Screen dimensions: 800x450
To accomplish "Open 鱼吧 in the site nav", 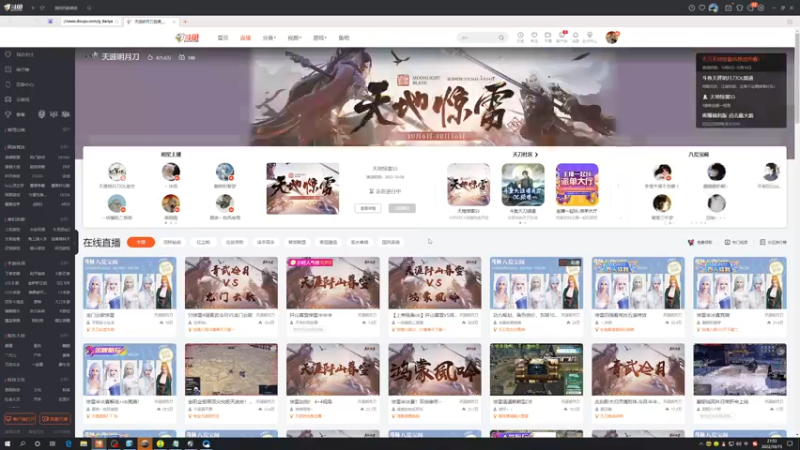I will tap(344, 38).
